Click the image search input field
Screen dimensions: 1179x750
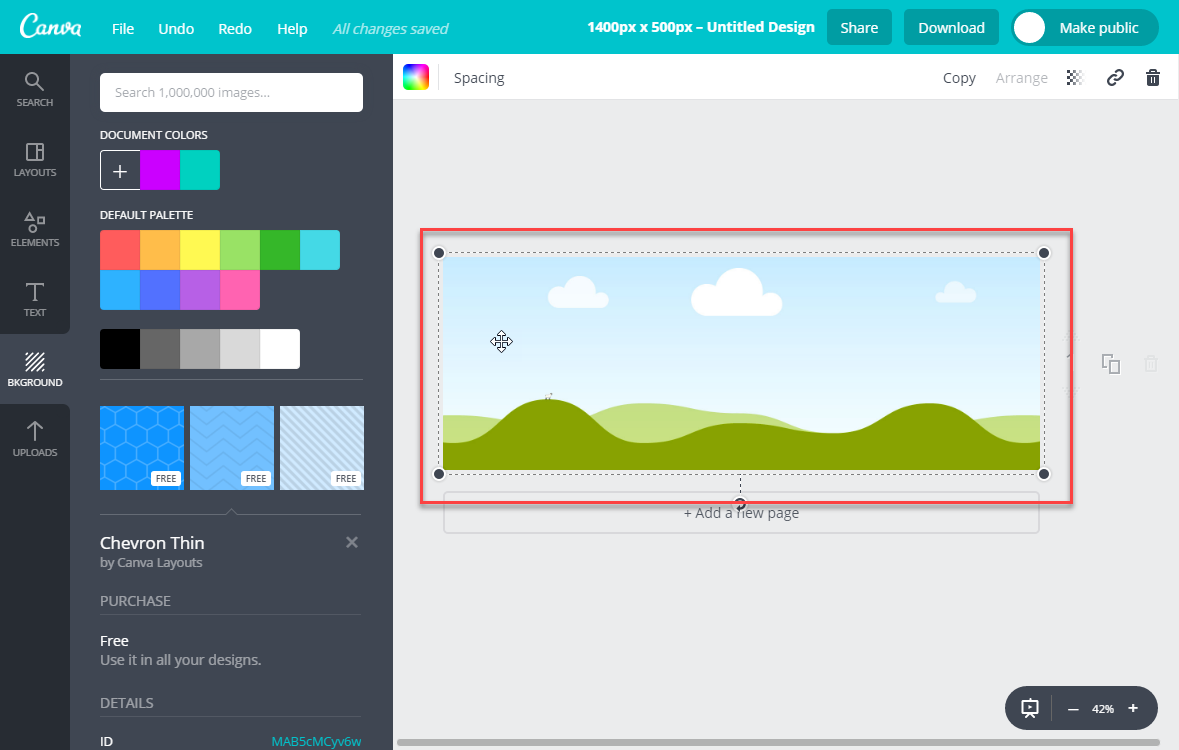point(231,93)
